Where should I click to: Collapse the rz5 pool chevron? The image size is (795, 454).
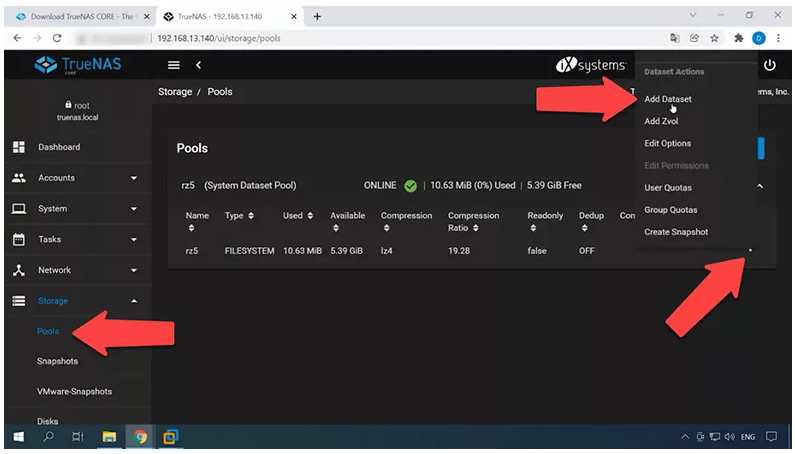click(760, 186)
